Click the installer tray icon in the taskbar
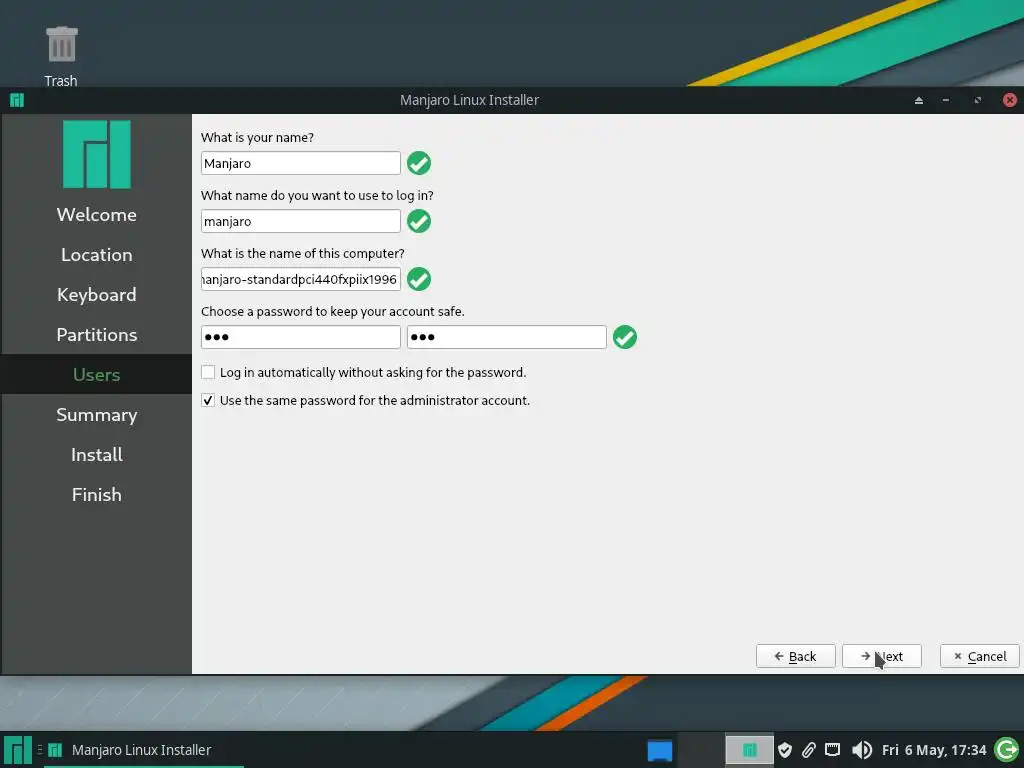 point(749,750)
